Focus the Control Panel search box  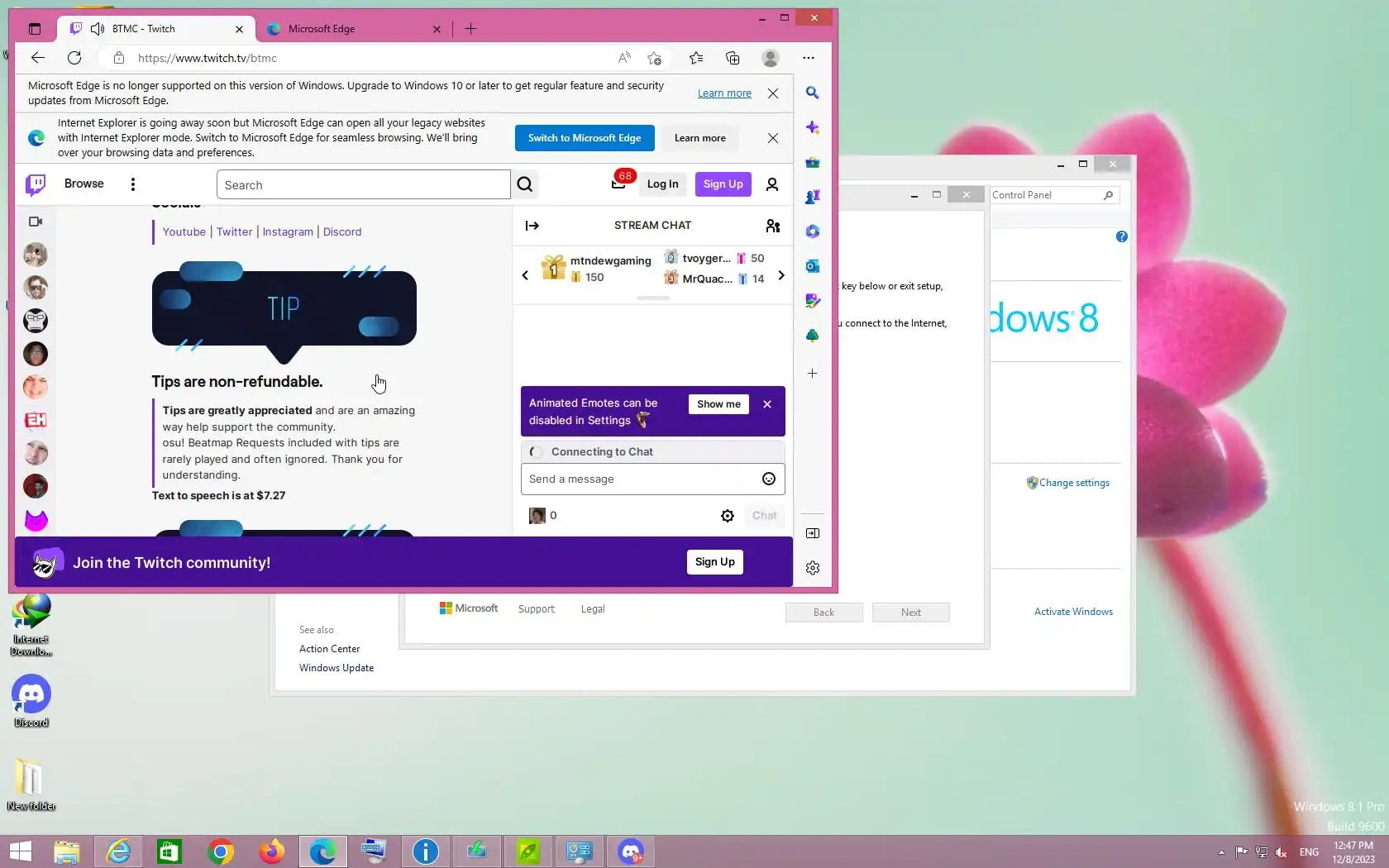pyautogui.click(x=1054, y=195)
